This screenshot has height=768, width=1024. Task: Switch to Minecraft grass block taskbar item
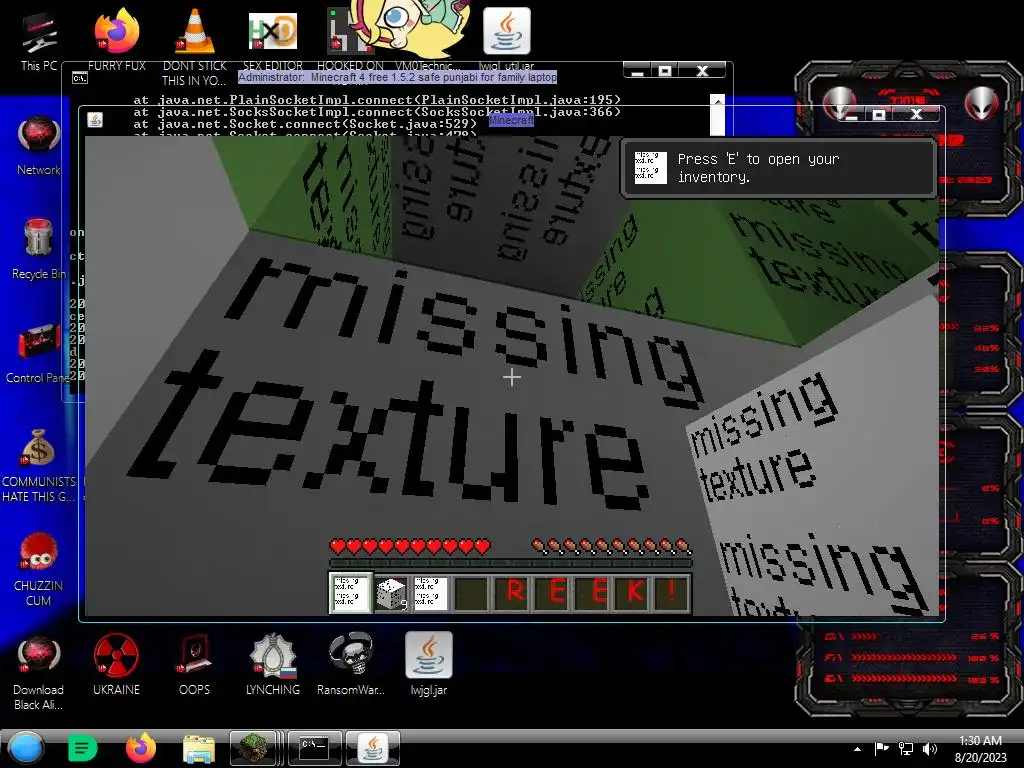[x=255, y=748]
